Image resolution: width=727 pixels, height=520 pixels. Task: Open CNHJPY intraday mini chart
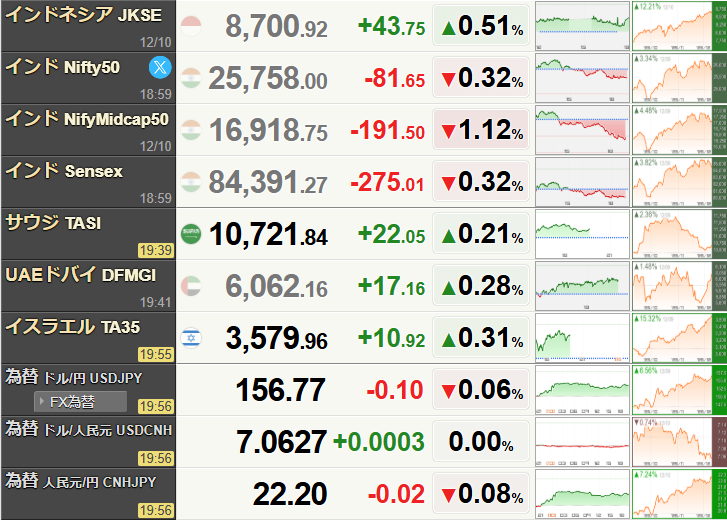click(x=582, y=494)
